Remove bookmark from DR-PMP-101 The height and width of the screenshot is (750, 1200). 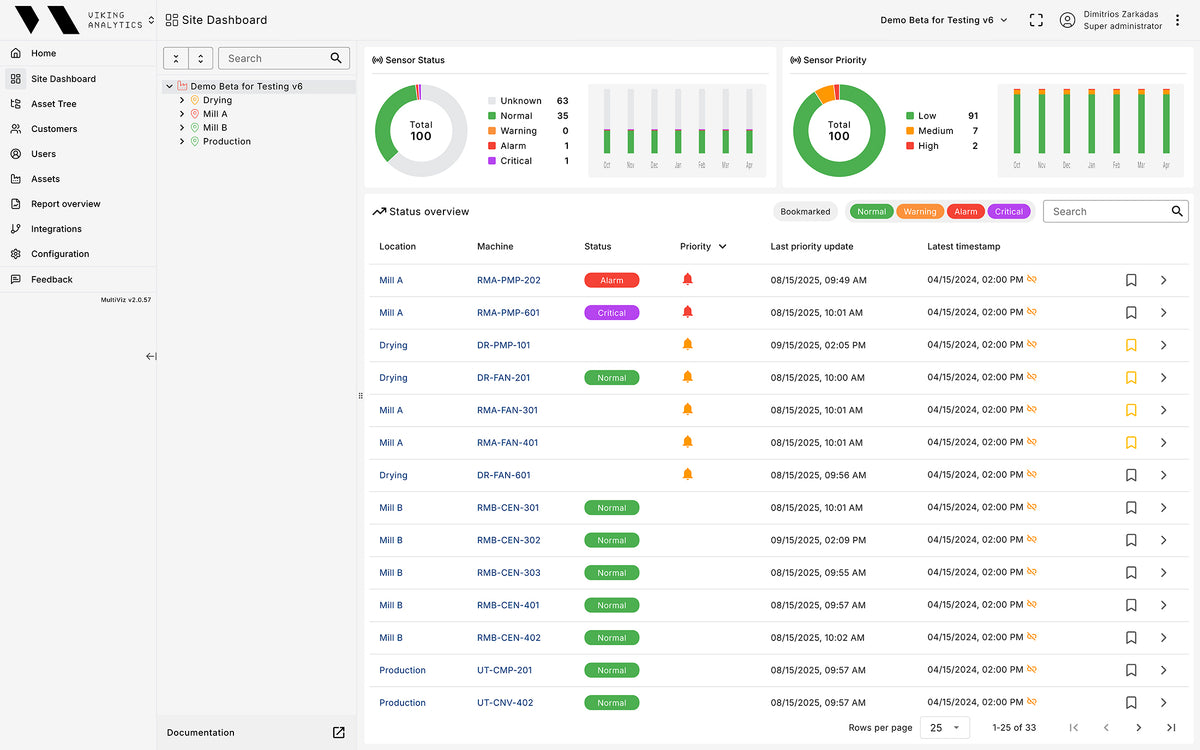[x=1131, y=345]
